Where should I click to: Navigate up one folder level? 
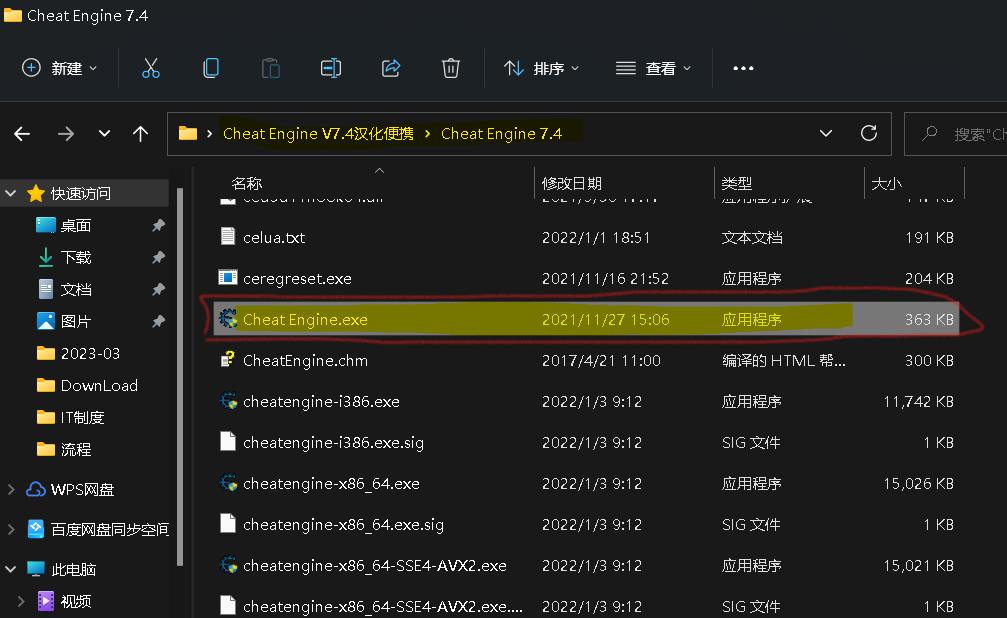click(x=140, y=133)
